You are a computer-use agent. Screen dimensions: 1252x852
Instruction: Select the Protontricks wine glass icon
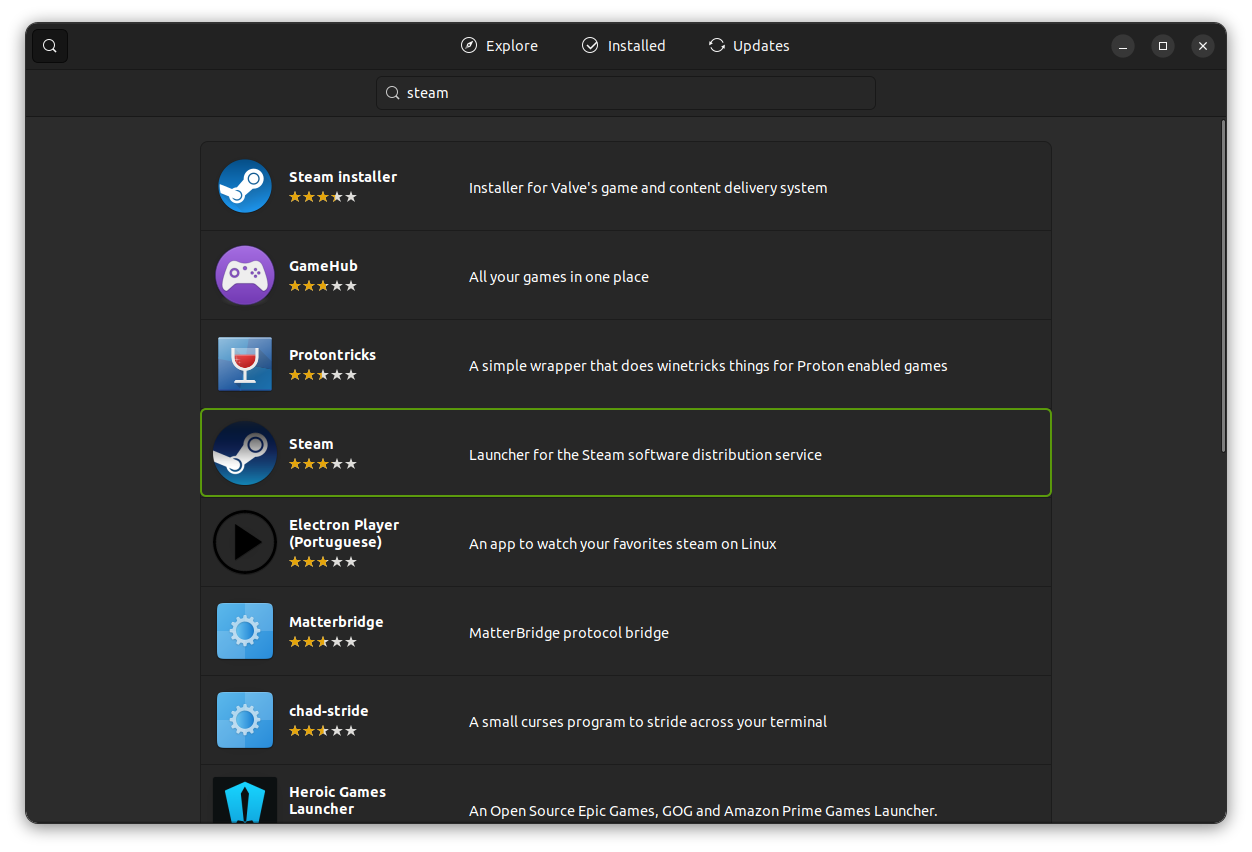click(245, 364)
